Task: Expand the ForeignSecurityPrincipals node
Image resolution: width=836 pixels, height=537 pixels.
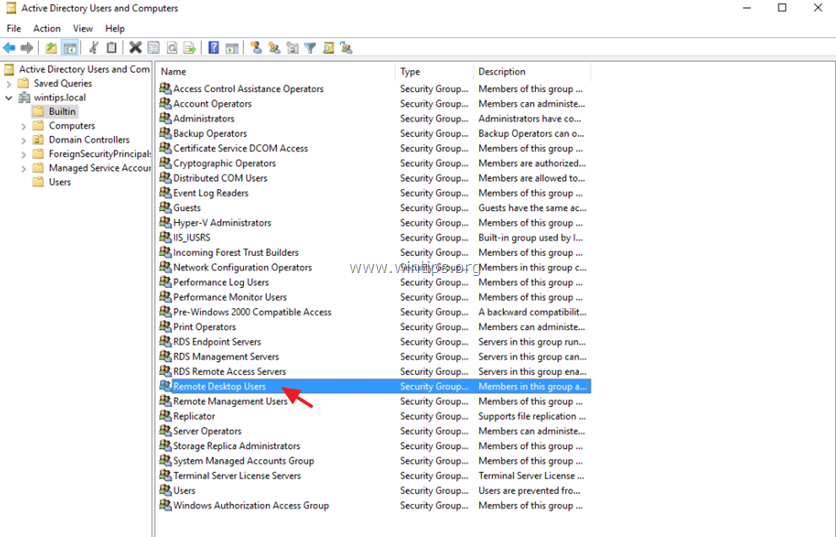Action: tap(23, 155)
